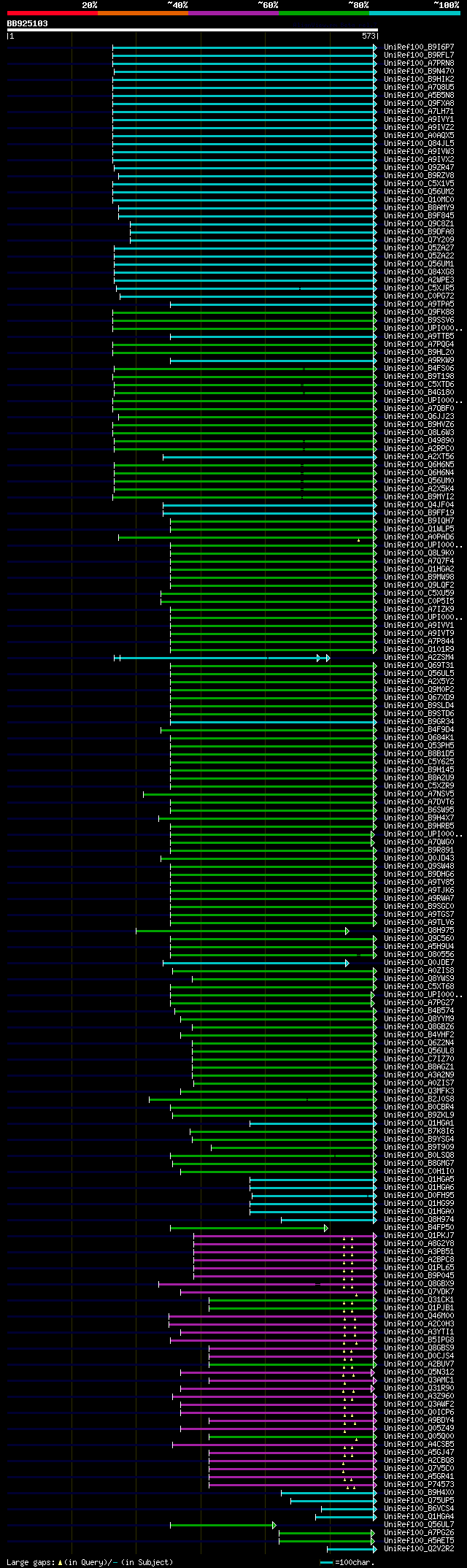Select label UniRef100_Q9C8Z1
Screen dimensions: 467x1568
tap(419, 223)
